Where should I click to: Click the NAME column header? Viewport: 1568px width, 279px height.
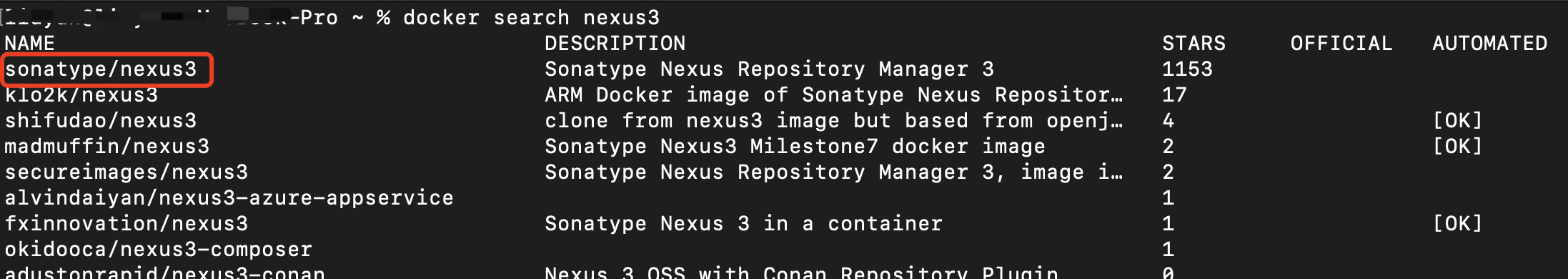pyautogui.click(x=29, y=44)
